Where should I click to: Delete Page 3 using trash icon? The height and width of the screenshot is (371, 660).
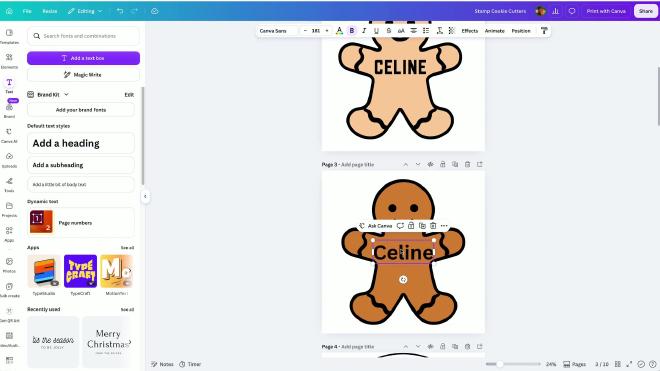467,164
